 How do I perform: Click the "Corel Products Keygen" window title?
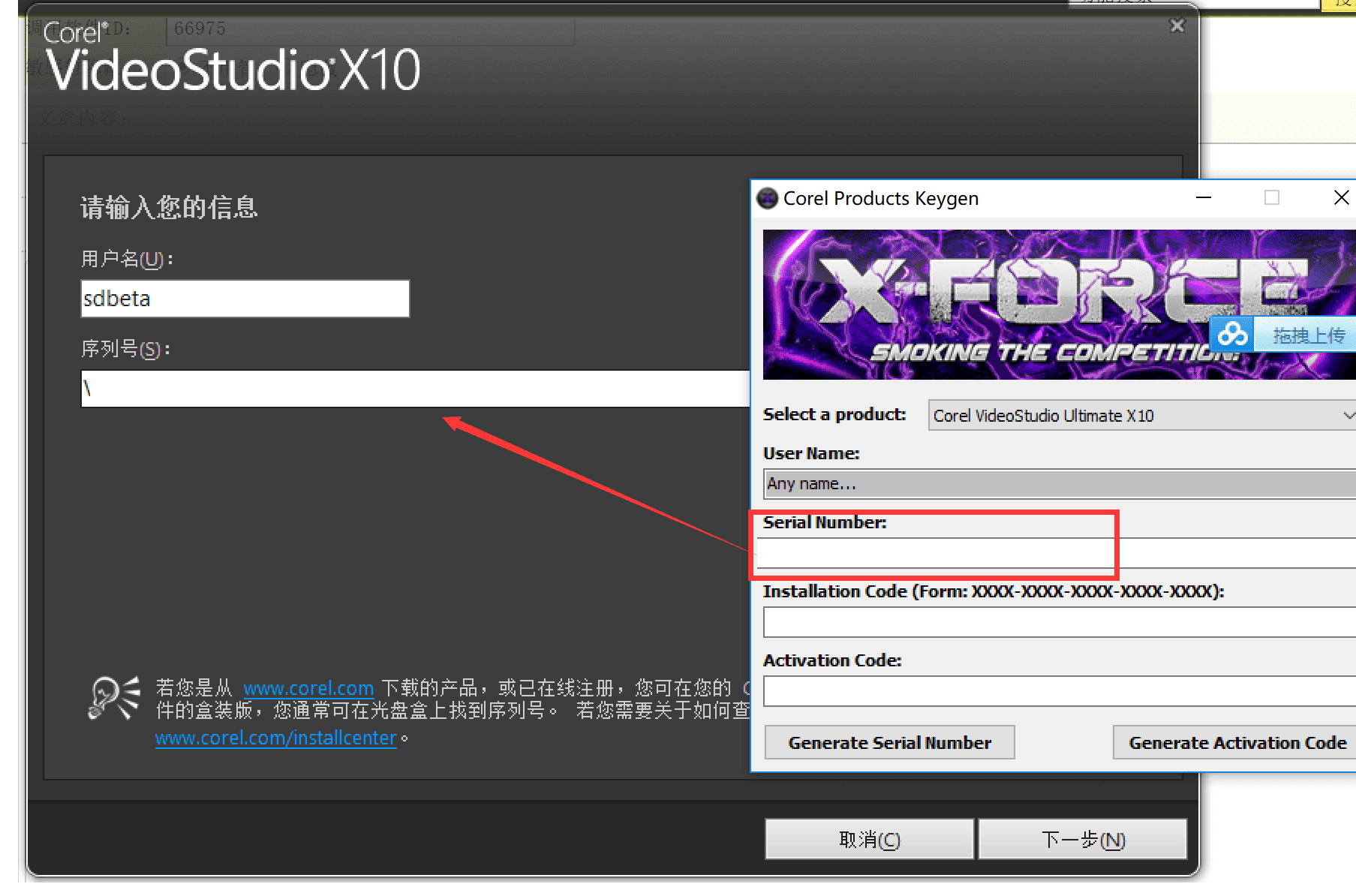[x=881, y=198]
